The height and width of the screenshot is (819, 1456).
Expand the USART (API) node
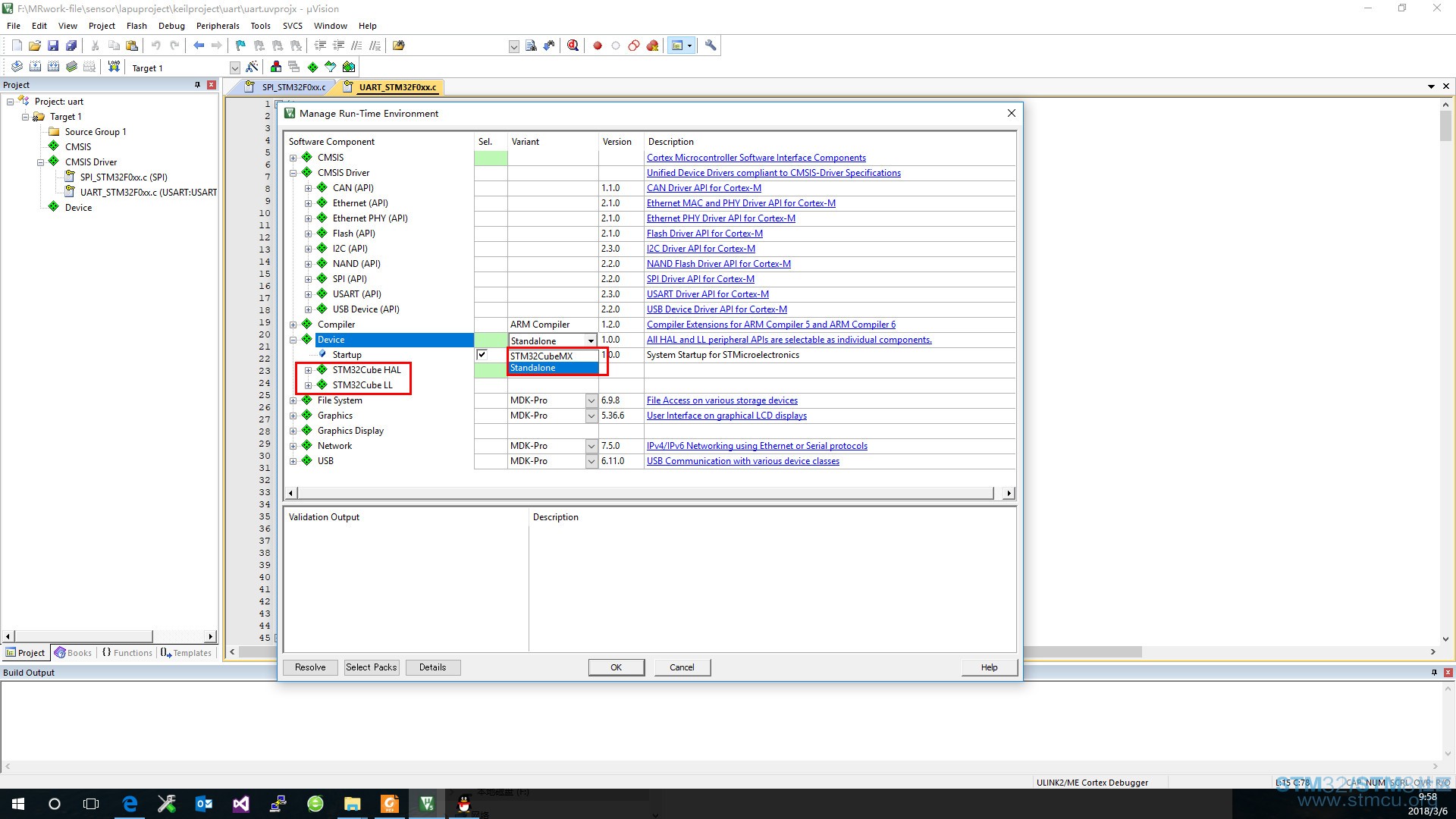pyautogui.click(x=308, y=294)
